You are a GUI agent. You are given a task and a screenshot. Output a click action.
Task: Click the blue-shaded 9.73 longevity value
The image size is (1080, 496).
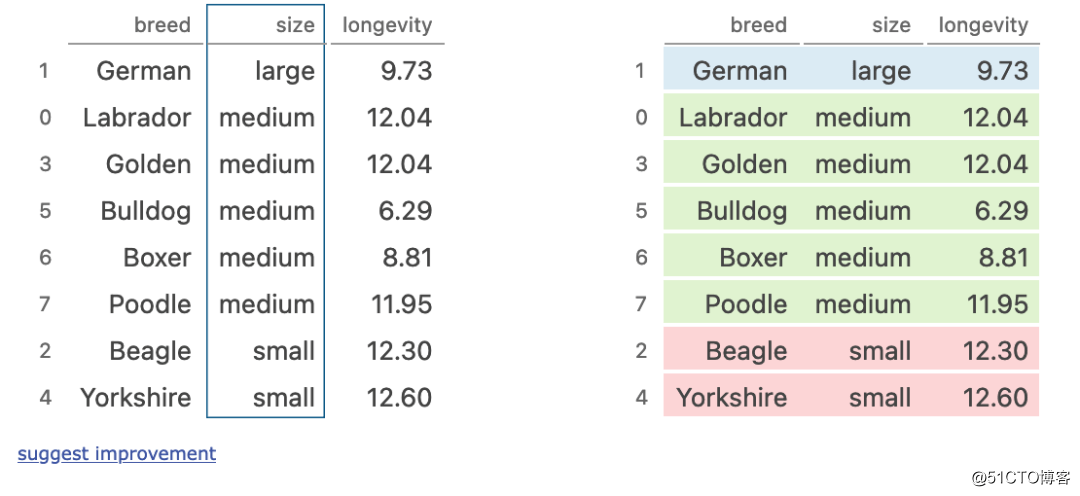[1001, 71]
